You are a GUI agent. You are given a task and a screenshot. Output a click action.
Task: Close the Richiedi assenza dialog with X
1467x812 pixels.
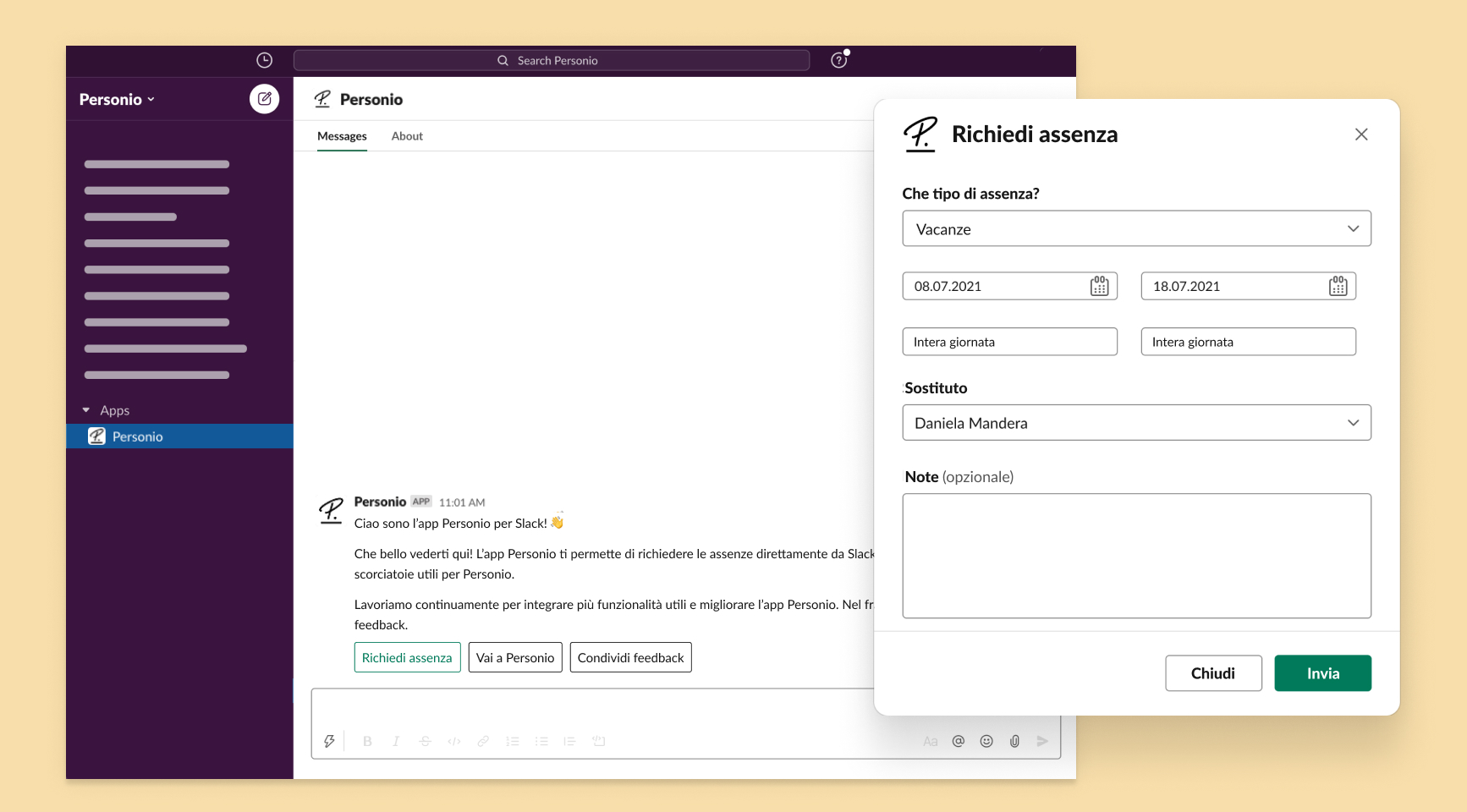pos(1360,134)
